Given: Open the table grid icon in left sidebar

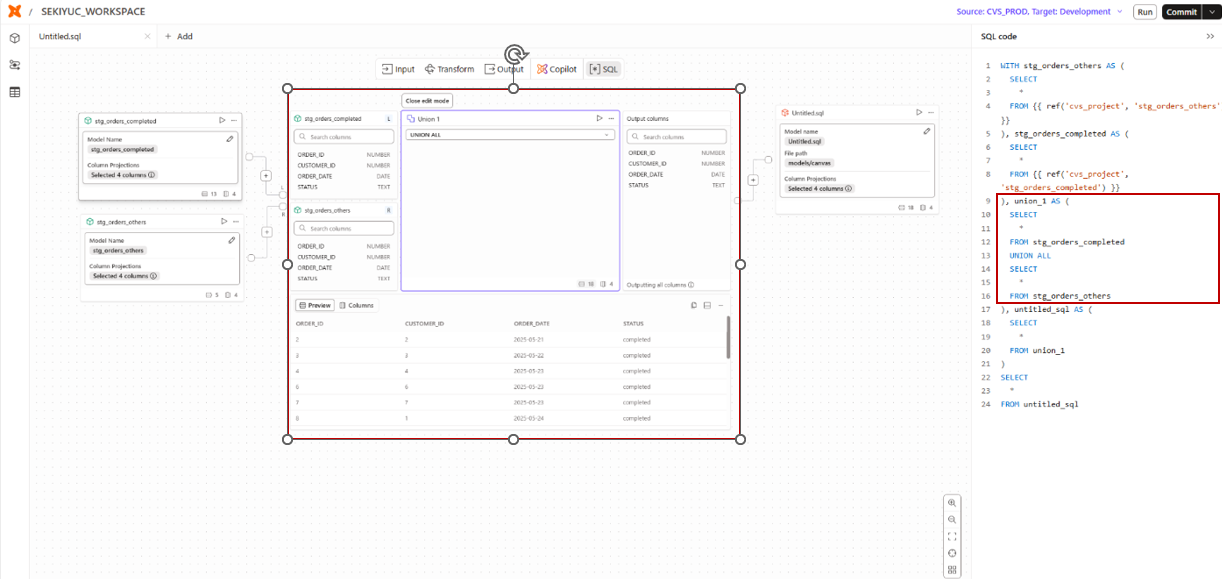Looking at the screenshot, I should point(14,92).
